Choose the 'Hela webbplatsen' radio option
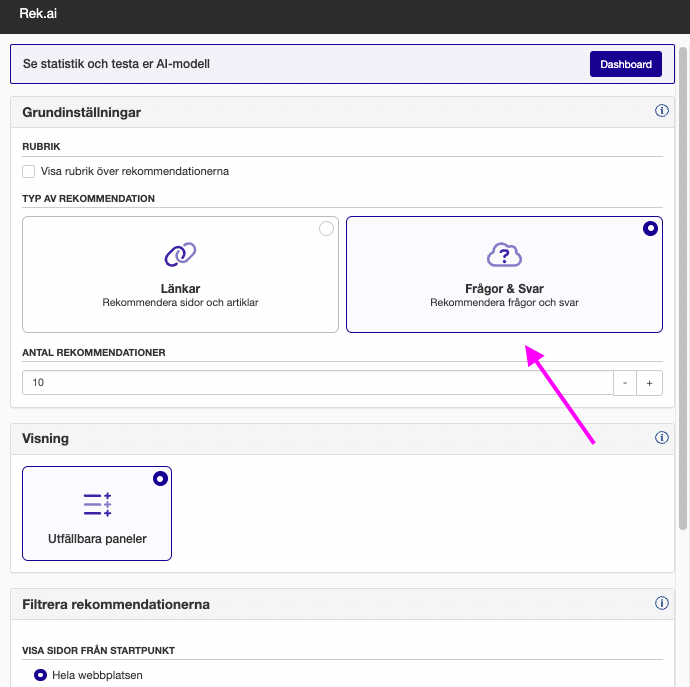 [41, 675]
